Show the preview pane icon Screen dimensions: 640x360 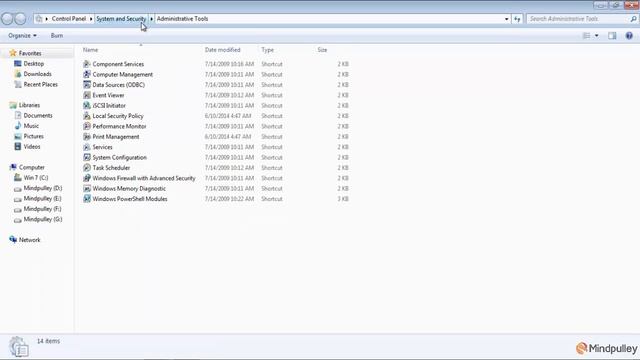click(x=612, y=36)
